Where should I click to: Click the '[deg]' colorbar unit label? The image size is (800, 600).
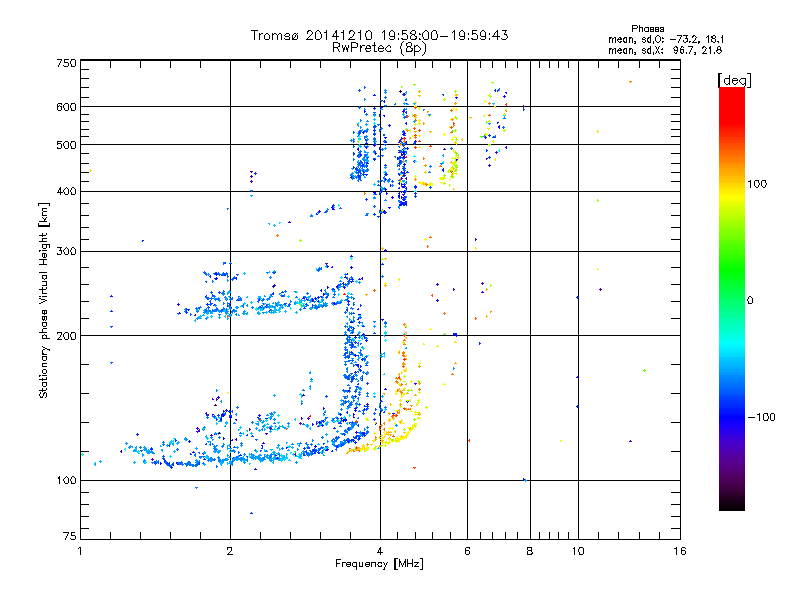734,80
